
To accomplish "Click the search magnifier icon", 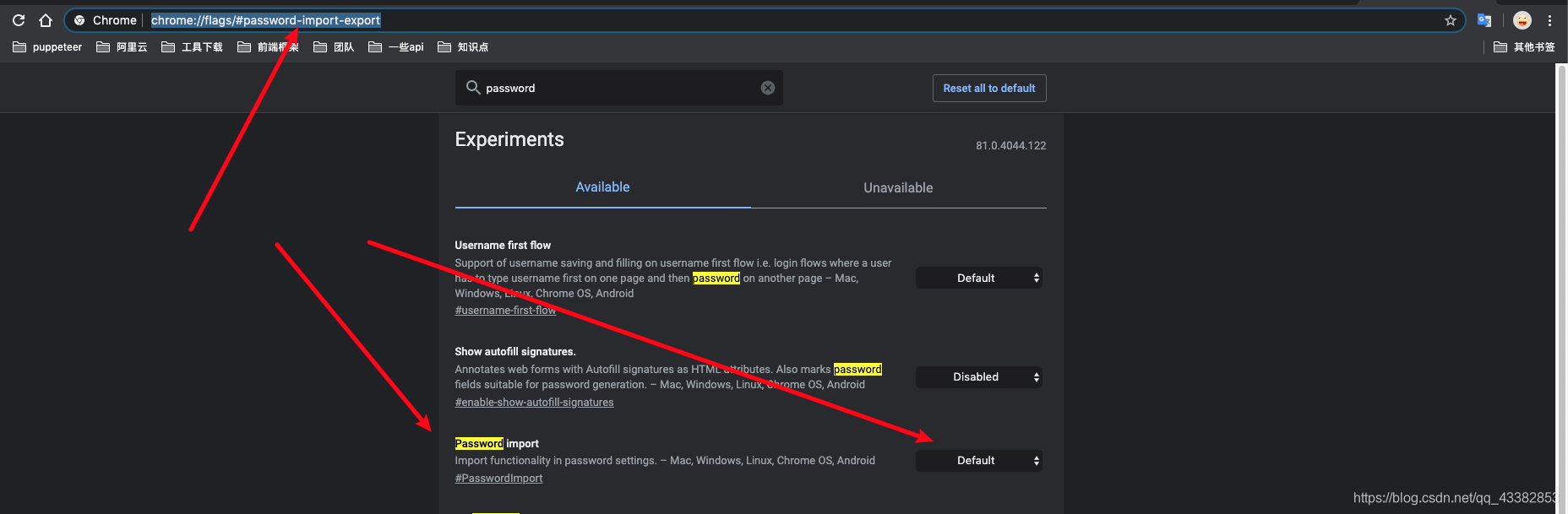I will (x=473, y=88).
